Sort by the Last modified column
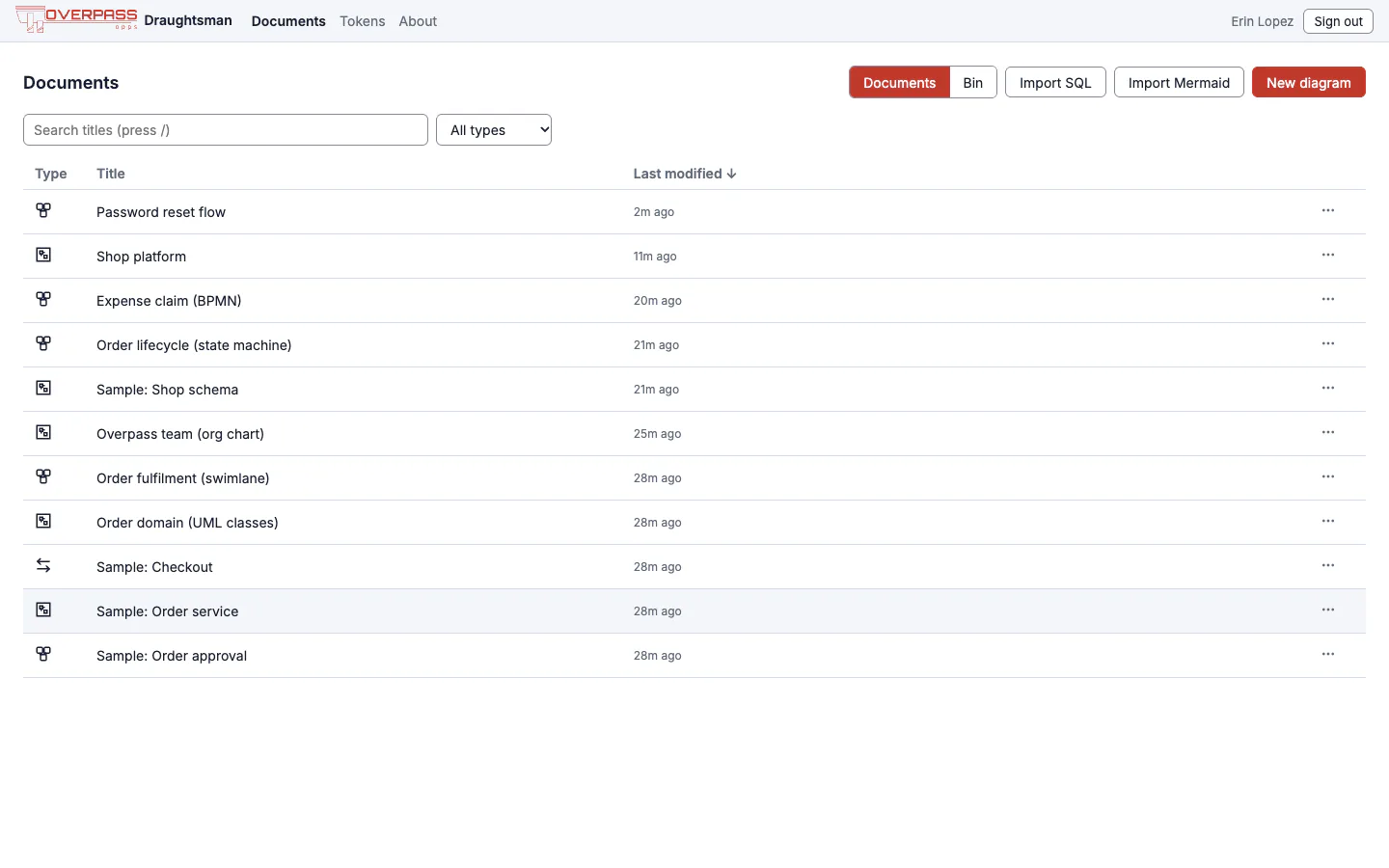 [685, 174]
